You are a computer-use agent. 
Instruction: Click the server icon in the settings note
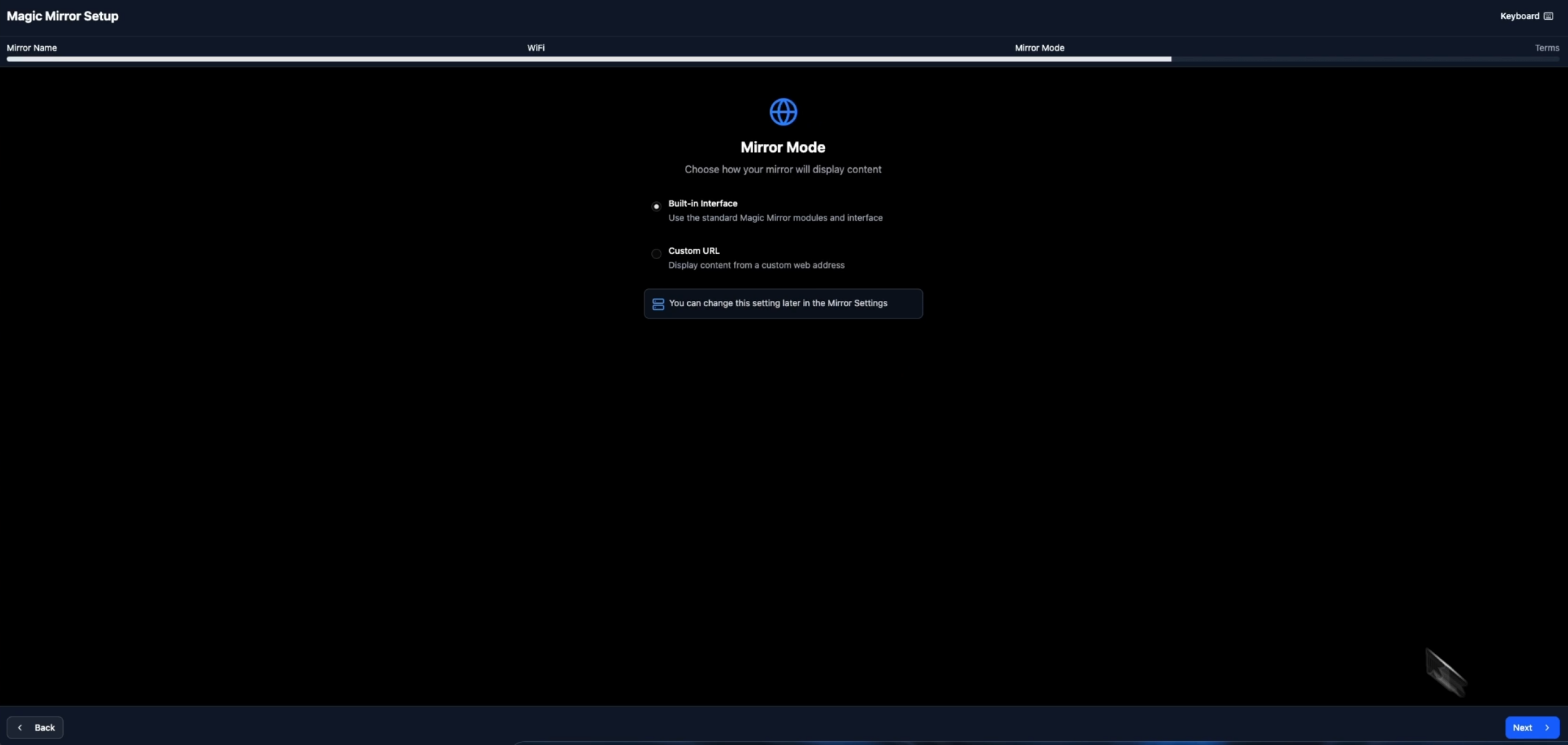tap(658, 304)
